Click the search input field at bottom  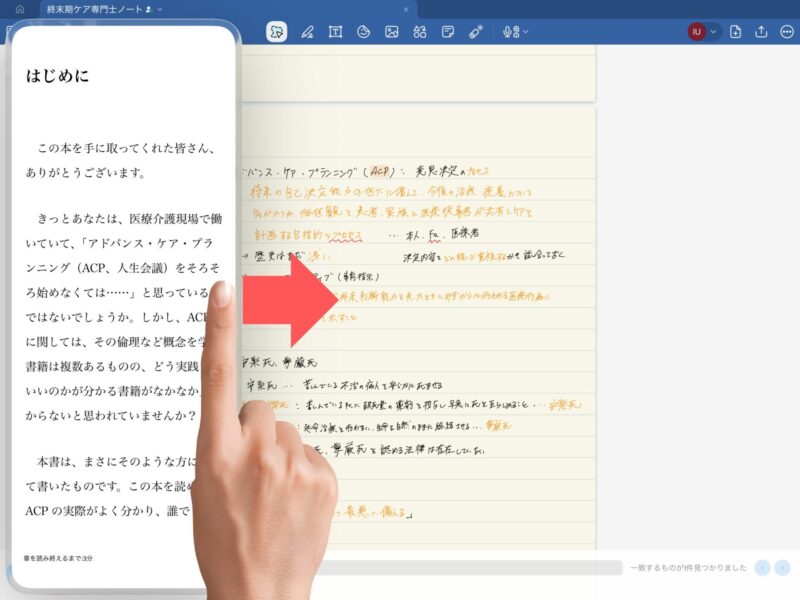coord(470,568)
